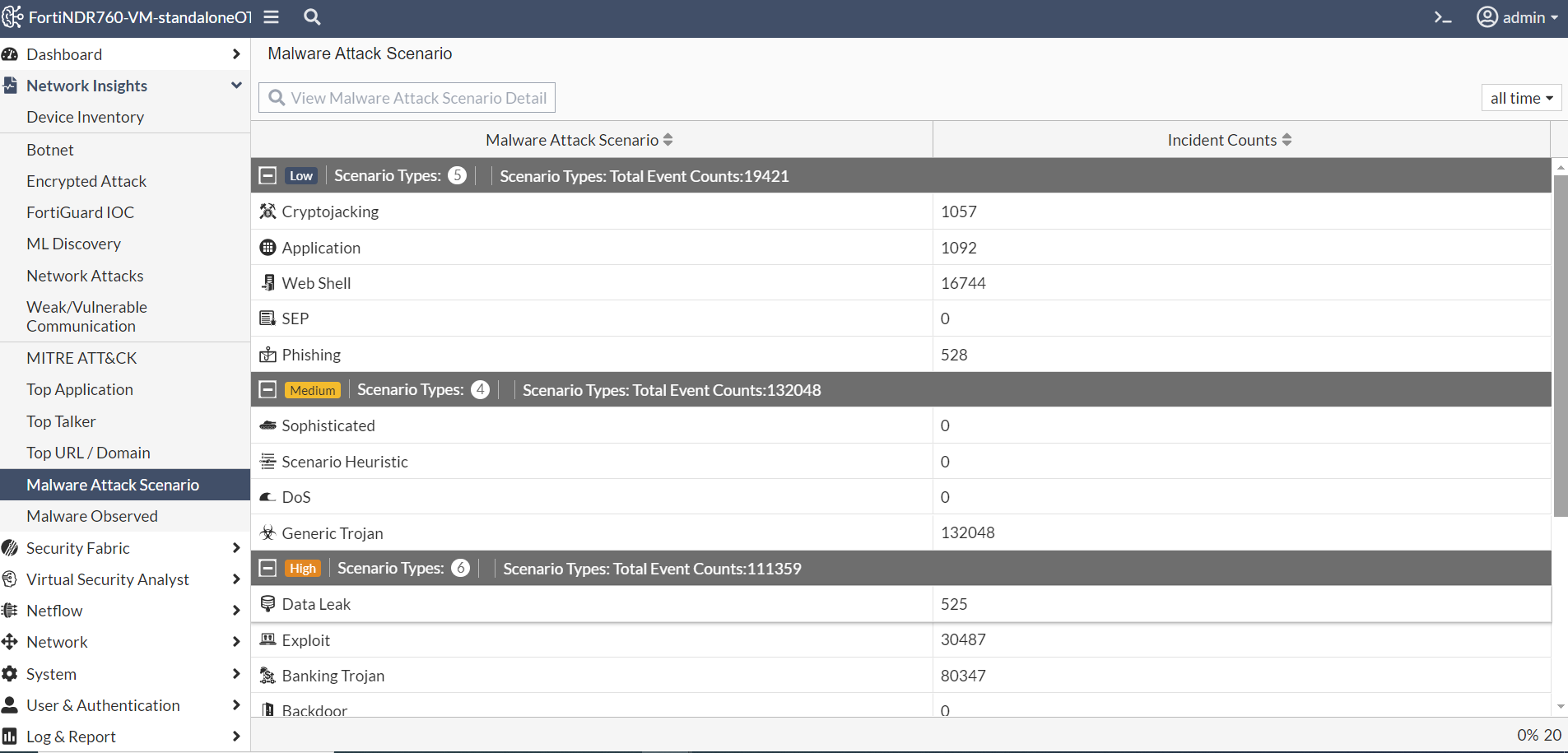Open the CLI console icon in top bar
This screenshot has height=753, width=1568.
click(1441, 16)
